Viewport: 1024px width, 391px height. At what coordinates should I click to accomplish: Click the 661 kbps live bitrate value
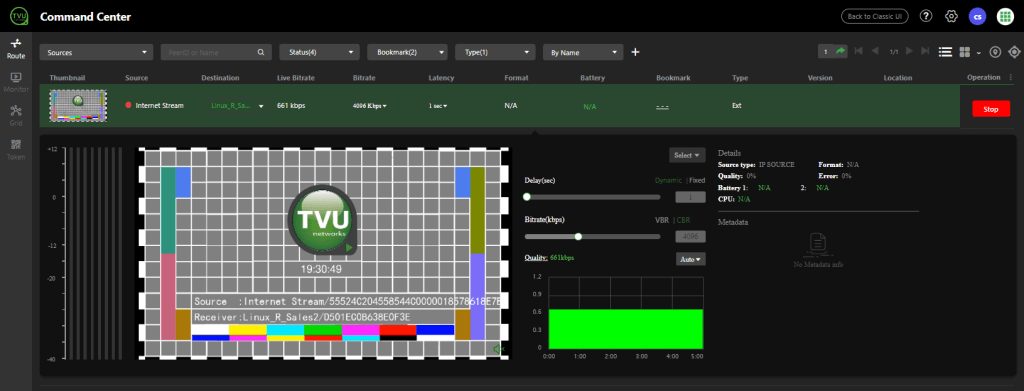(x=291, y=106)
